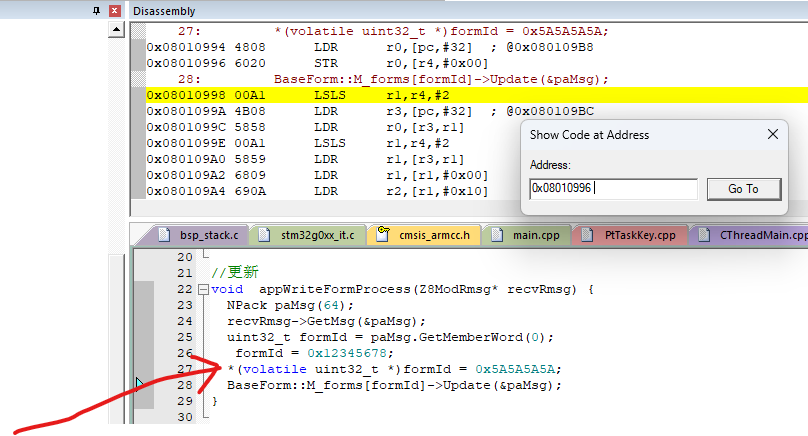This screenshot has height=436, width=808.
Task: Click the scroll up arrow beside Disassembly
Action: tap(116, 30)
